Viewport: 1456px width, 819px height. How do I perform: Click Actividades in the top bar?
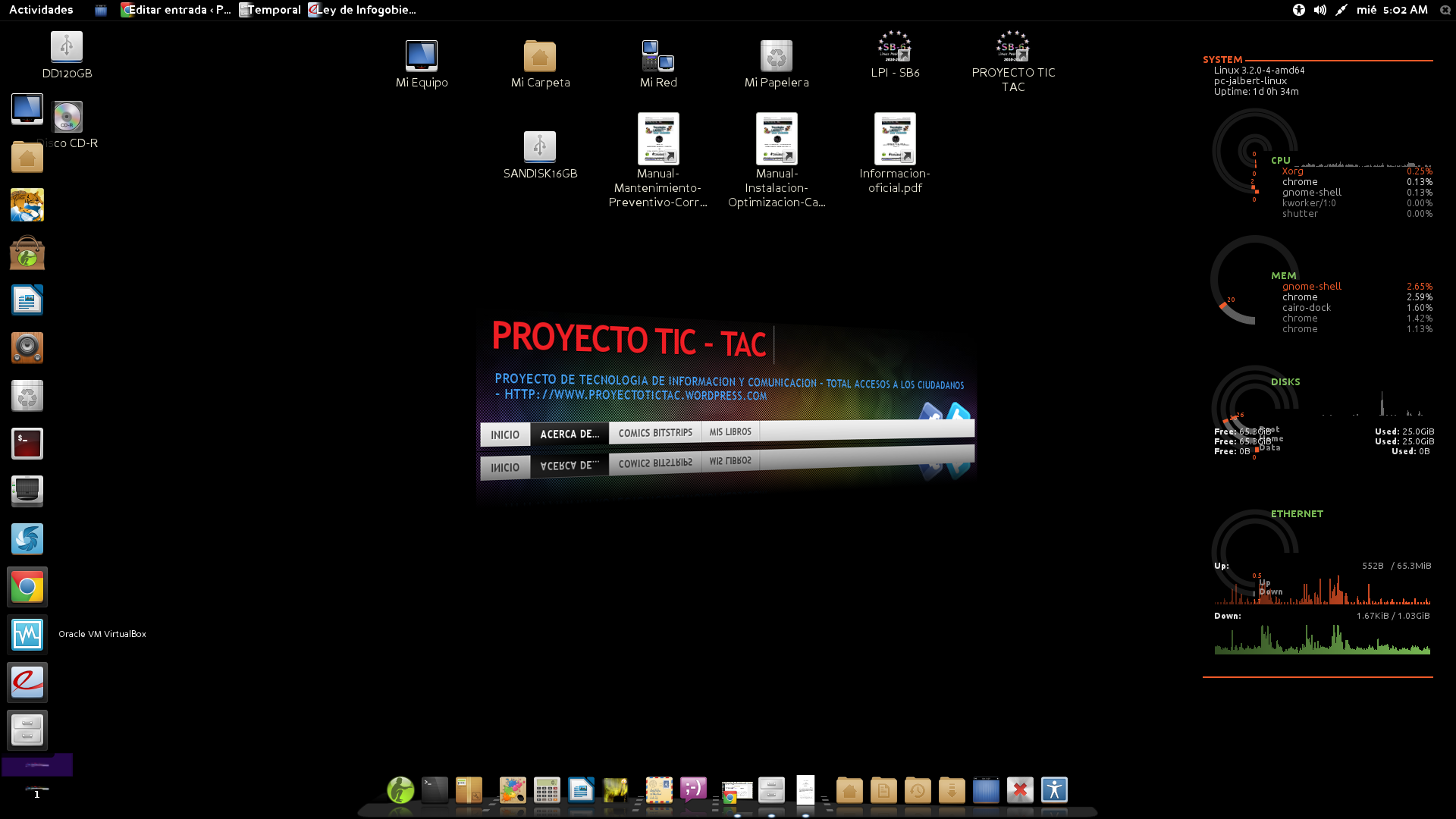tap(41, 10)
